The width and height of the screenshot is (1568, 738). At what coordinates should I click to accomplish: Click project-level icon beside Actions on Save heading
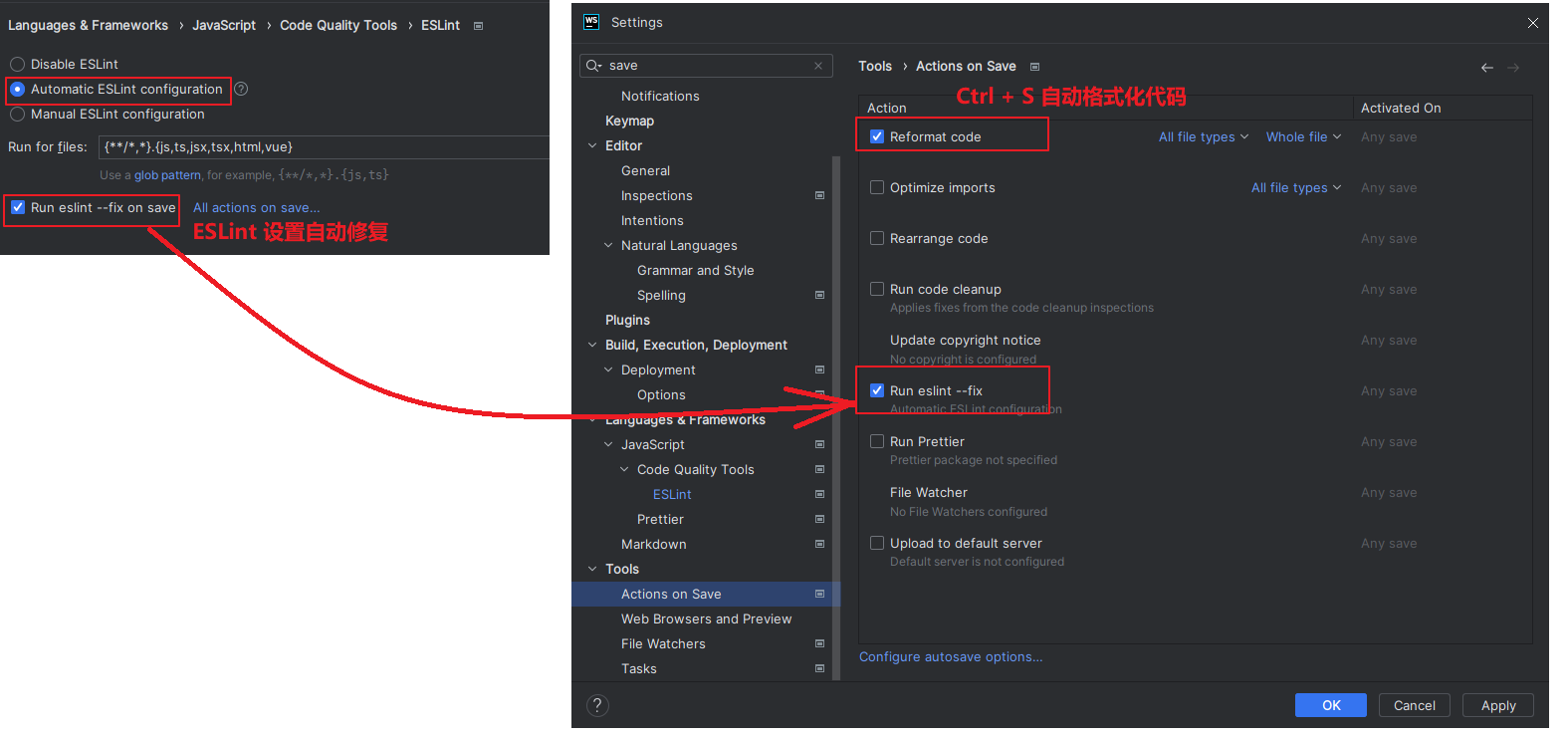coord(1034,67)
